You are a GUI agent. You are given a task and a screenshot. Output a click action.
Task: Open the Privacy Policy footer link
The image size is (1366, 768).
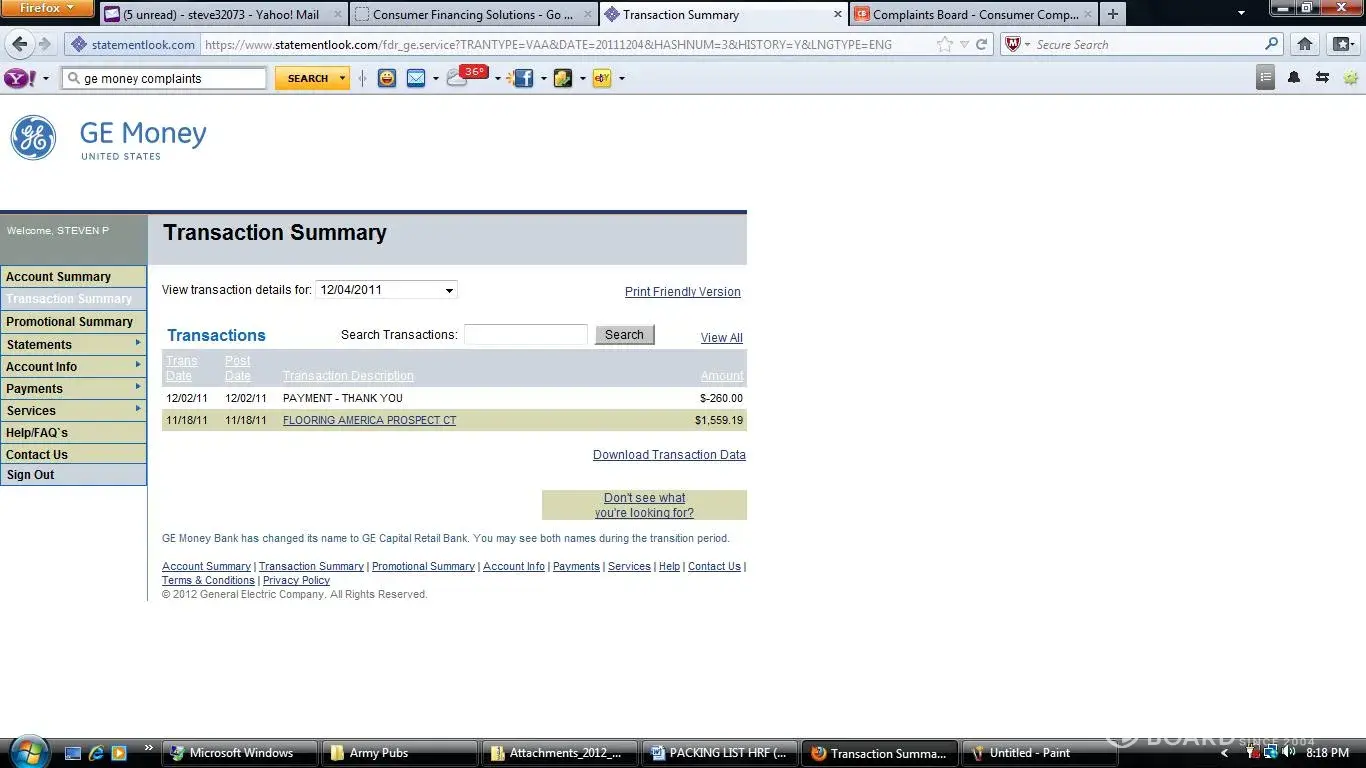pos(296,580)
